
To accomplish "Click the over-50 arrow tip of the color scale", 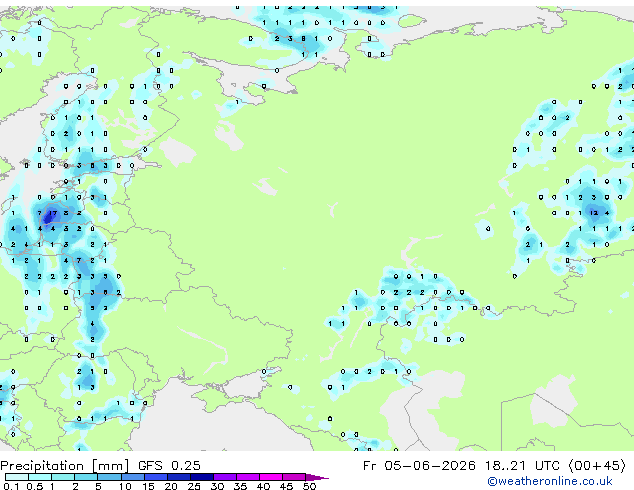I will coord(317,477).
